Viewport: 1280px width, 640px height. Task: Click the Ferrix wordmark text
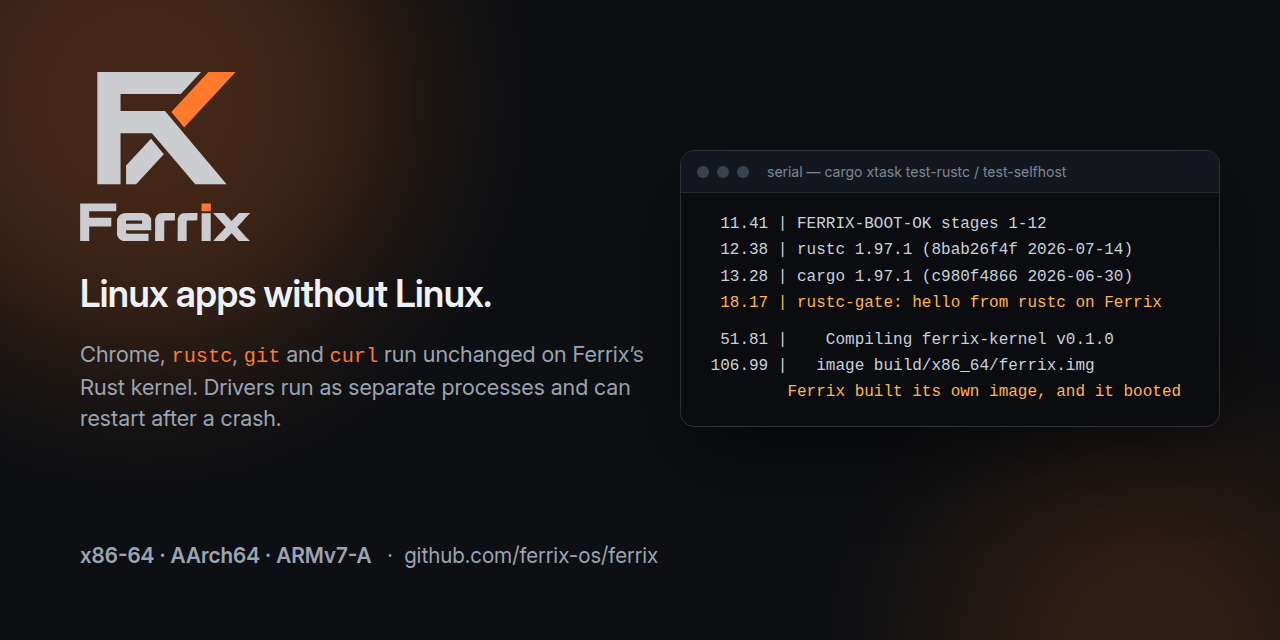coord(165,222)
